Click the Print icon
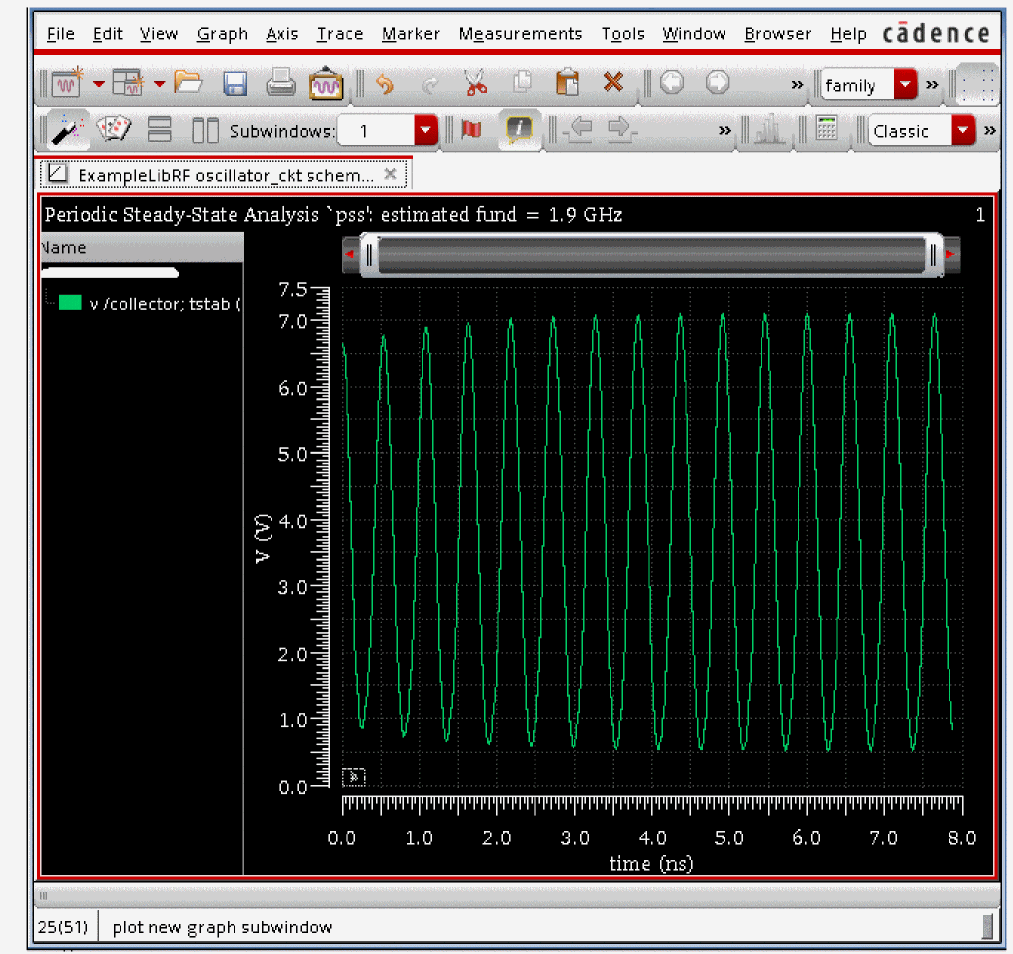The width and height of the screenshot is (1013, 954). (x=280, y=84)
